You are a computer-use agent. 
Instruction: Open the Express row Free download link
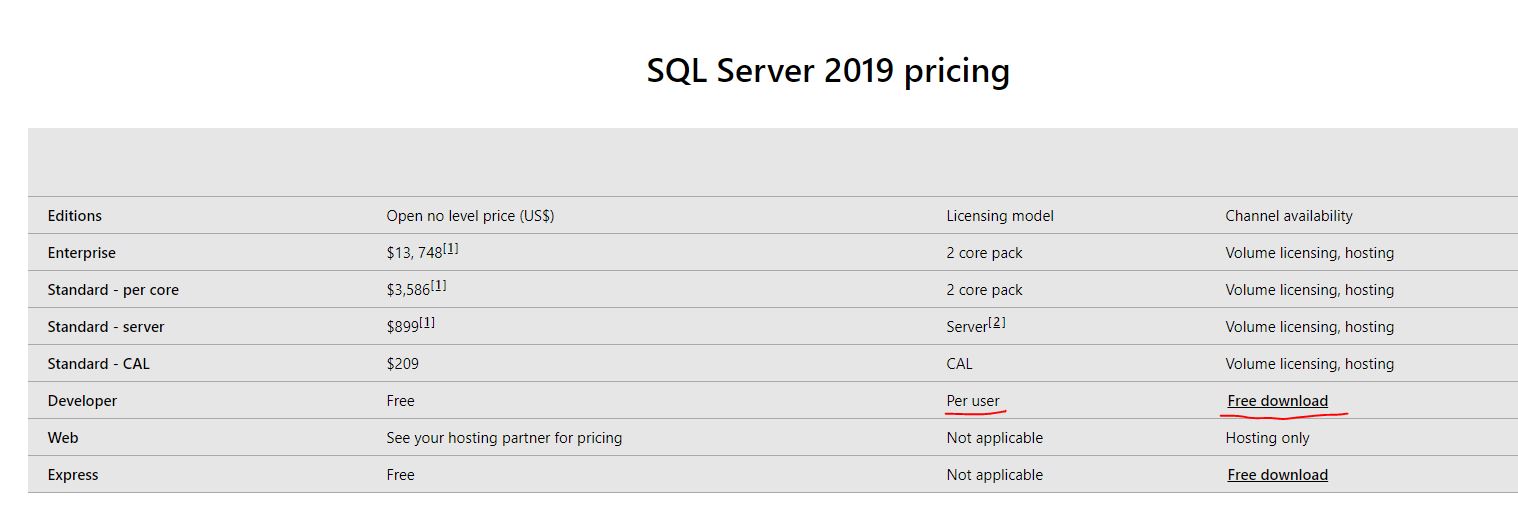(x=1277, y=475)
